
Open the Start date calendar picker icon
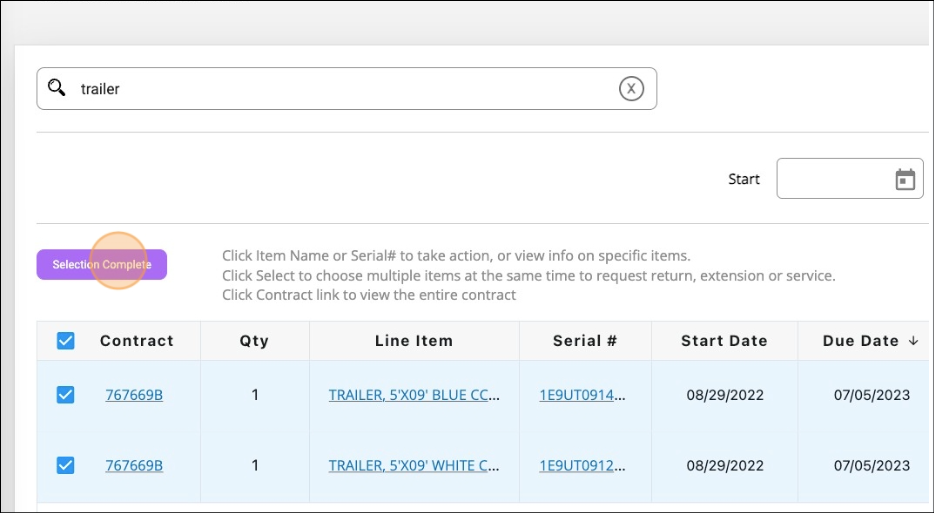905,179
